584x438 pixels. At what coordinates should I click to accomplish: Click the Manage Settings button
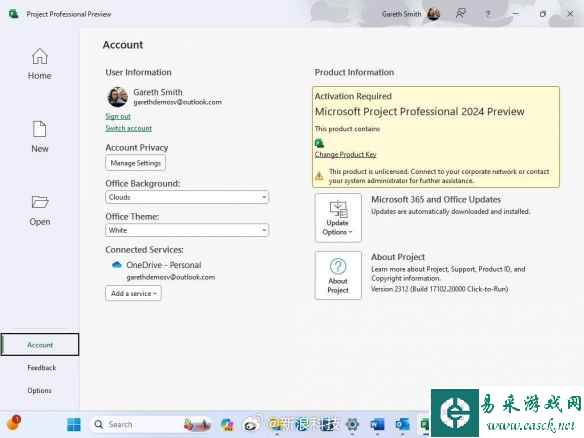coord(135,163)
